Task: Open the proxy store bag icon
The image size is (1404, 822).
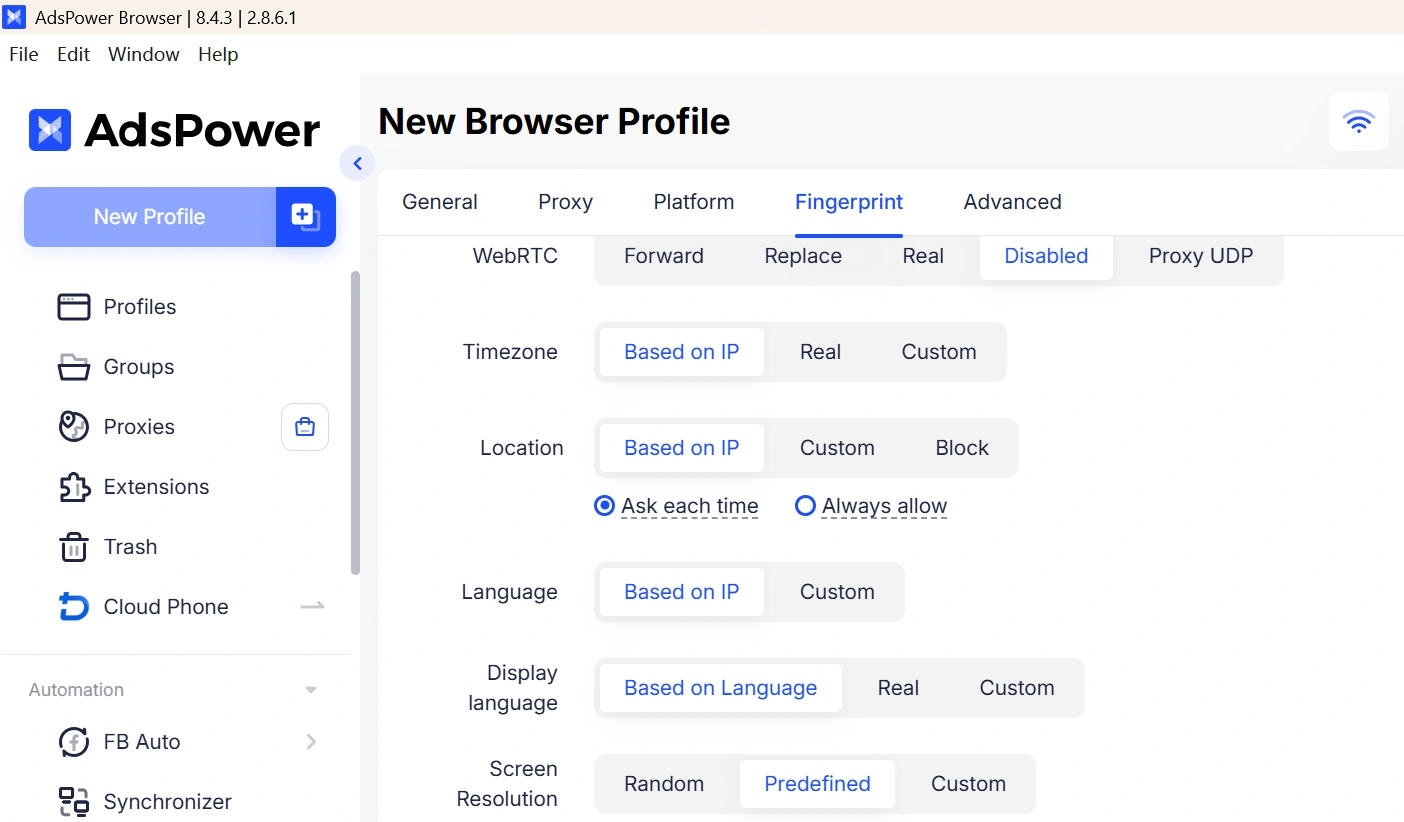Action: (x=305, y=427)
